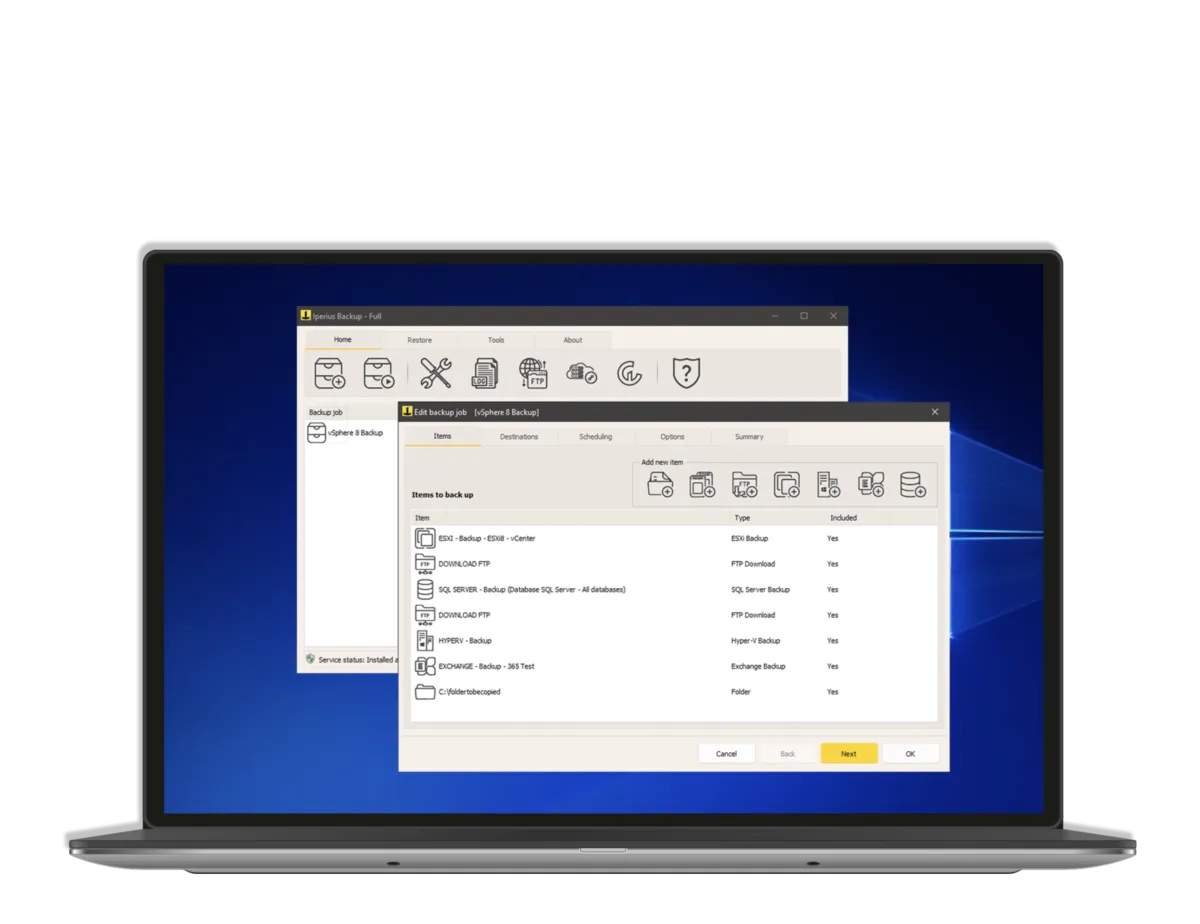Select the vSphere 8 Backup job entry
This screenshot has width=1200, height=924.
tap(346, 433)
